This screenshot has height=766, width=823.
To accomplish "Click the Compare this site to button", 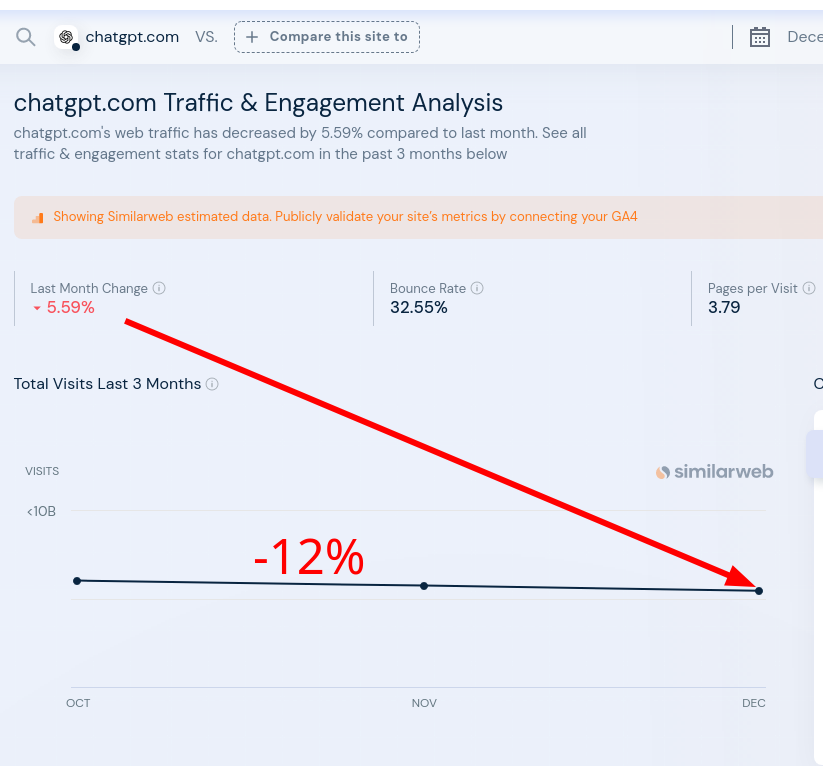I will point(327,36).
